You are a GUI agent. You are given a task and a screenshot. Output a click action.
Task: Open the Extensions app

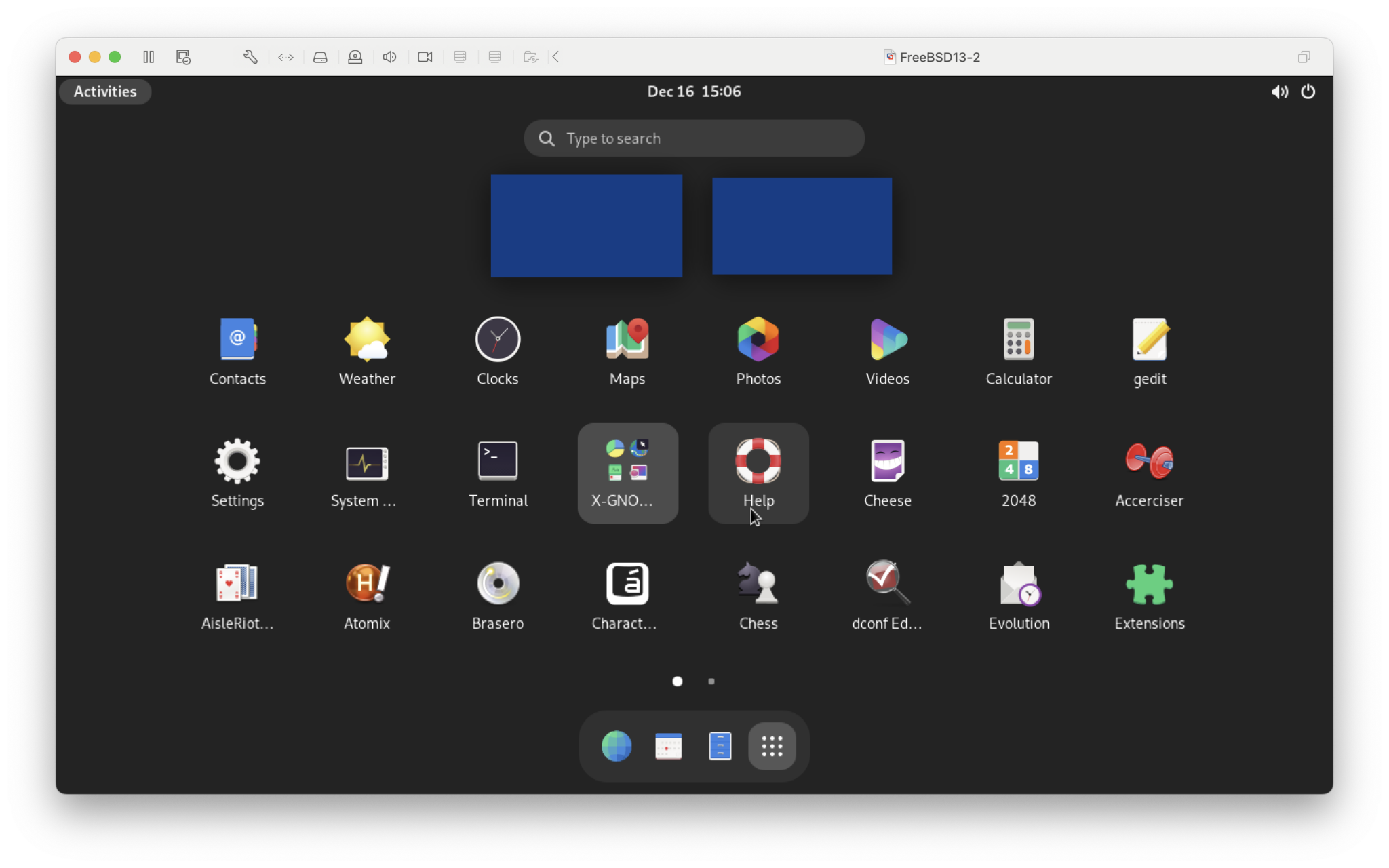1148,583
